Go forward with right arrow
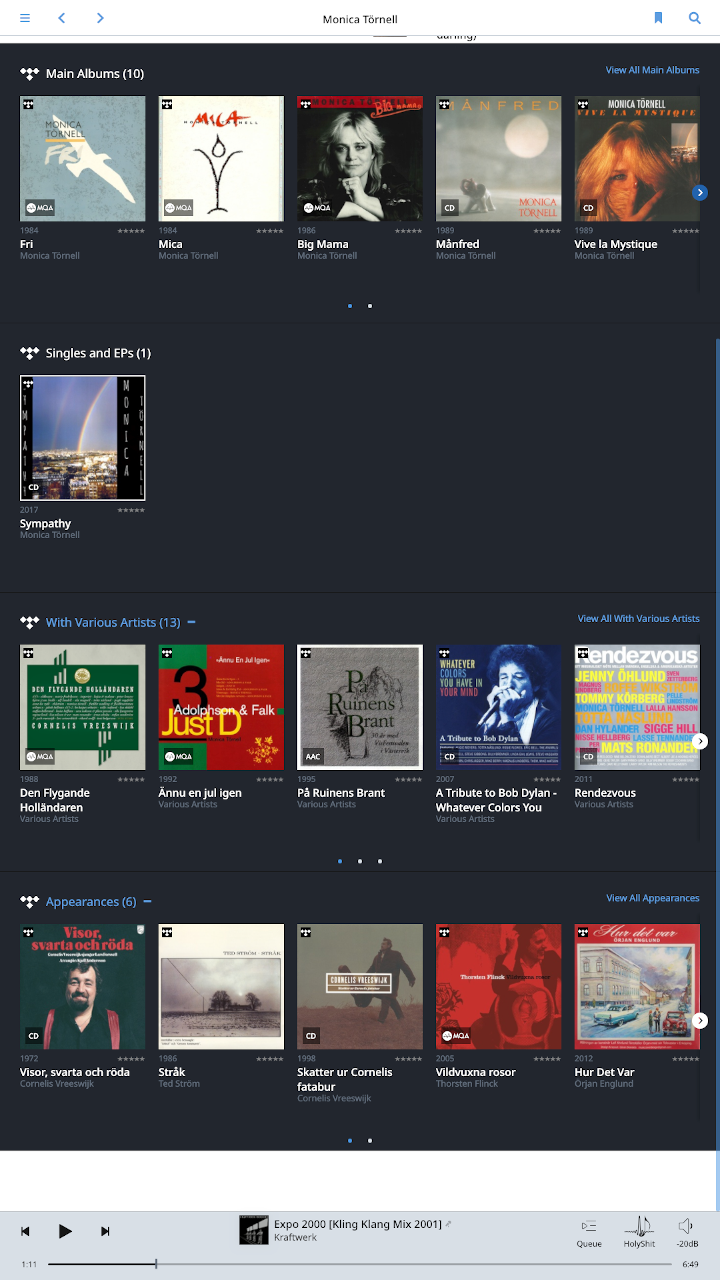The height and width of the screenshot is (1280, 720). click(x=100, y=18)
